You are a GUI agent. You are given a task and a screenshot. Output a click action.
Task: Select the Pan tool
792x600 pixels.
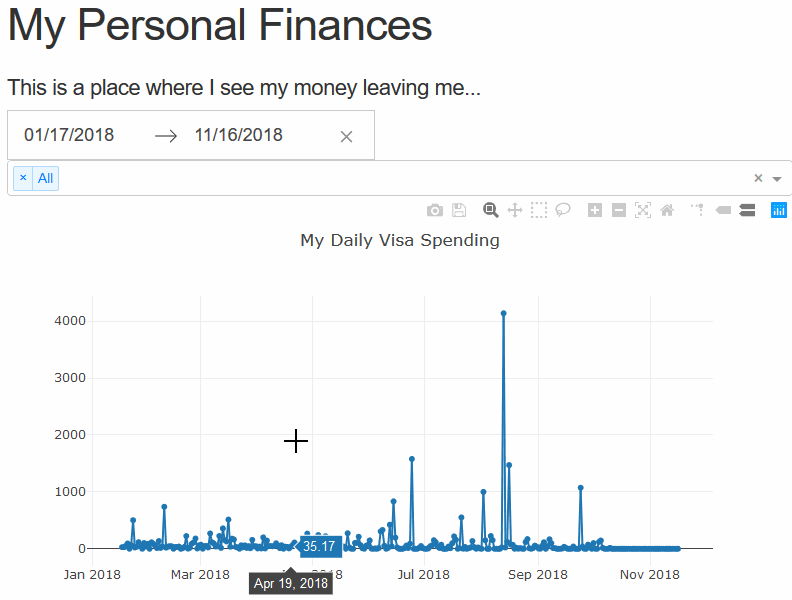(515, 210)
